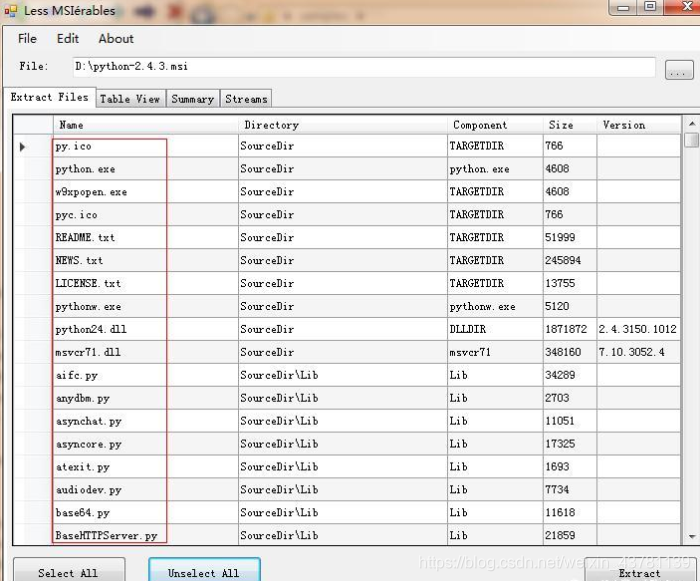Viewport: 700px width, 581px height.
Task: Select the Extract Files tab
Action: point(50,97)
